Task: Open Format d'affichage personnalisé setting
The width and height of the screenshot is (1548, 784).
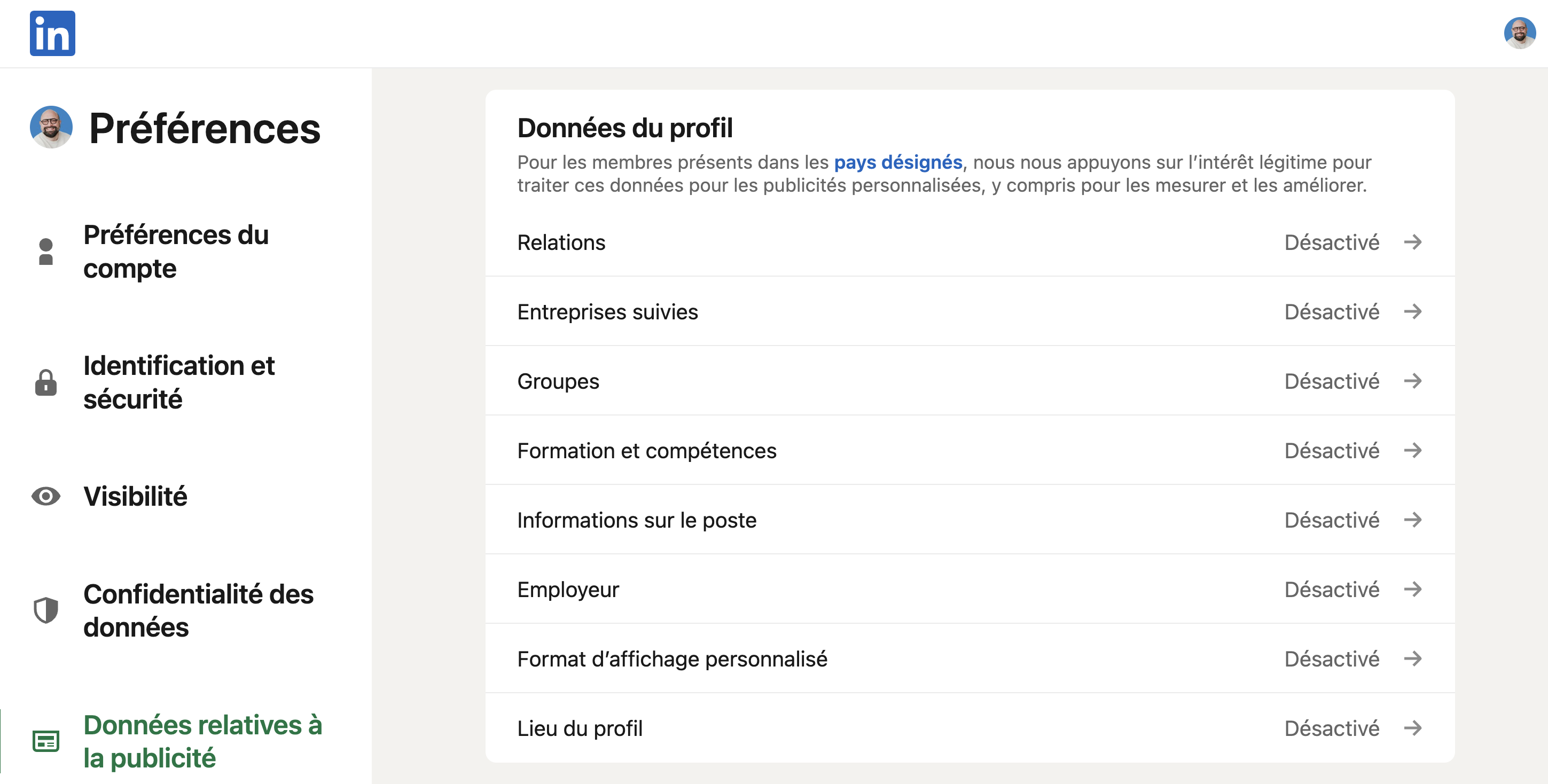Action: pyautogui.click(x=970, y=658)
